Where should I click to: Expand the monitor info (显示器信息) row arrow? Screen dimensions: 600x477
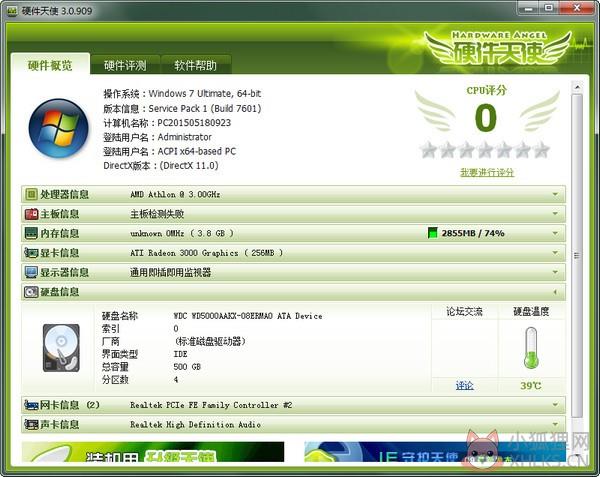coord(555,272)
